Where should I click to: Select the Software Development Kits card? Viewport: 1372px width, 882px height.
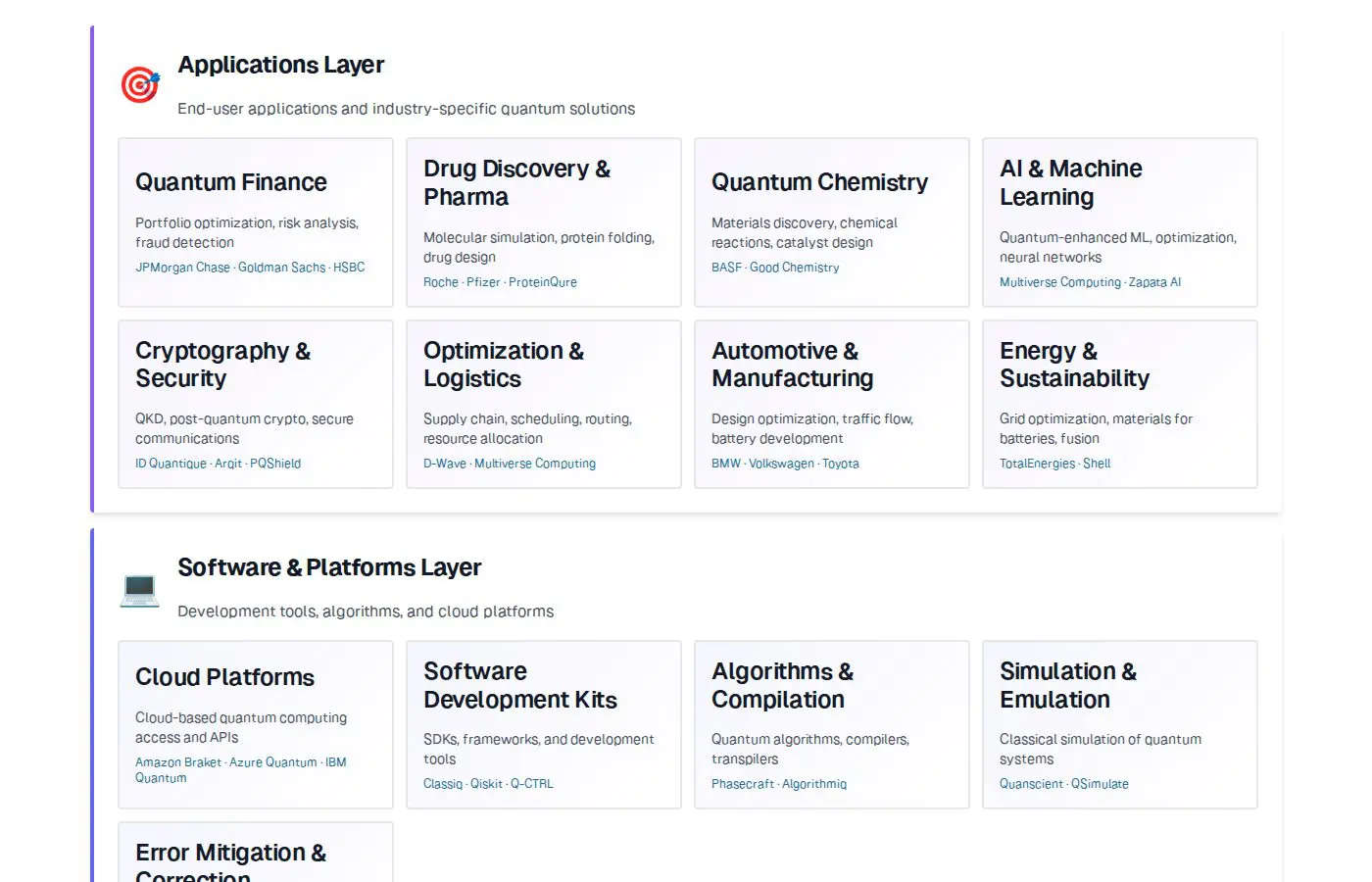(x=544, y=725)
